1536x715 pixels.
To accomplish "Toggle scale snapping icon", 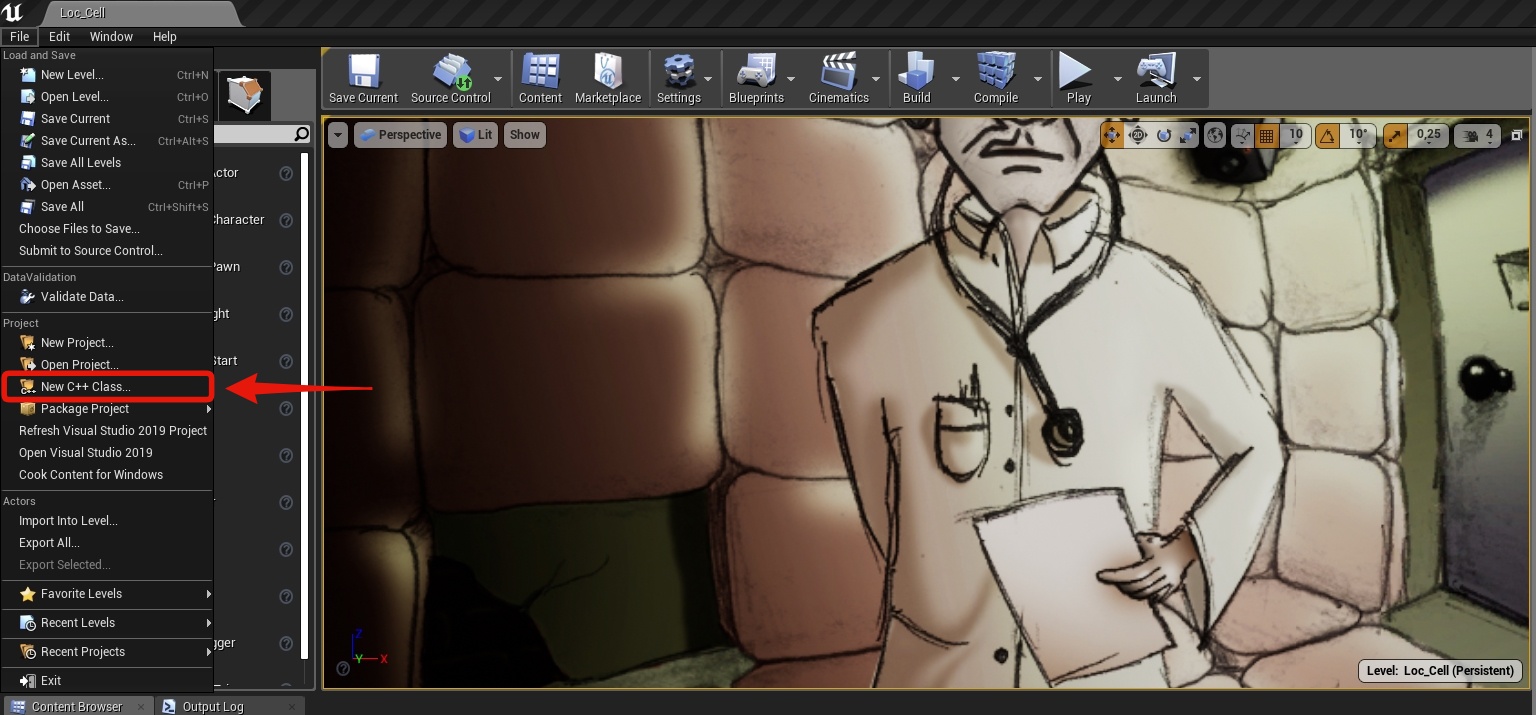I will [x=1396, y=135].
